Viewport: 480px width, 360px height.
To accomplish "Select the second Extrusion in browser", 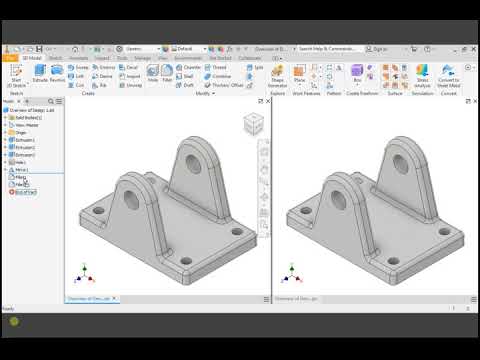I will 22,147.
